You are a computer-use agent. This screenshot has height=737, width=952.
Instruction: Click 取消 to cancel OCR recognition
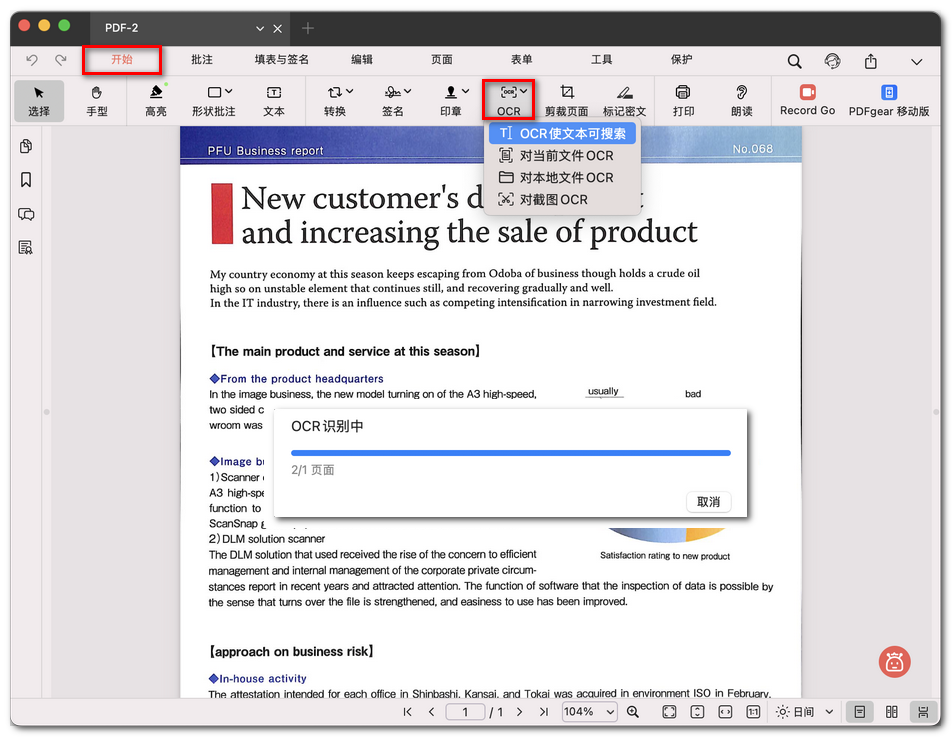(x=708, y=502)
